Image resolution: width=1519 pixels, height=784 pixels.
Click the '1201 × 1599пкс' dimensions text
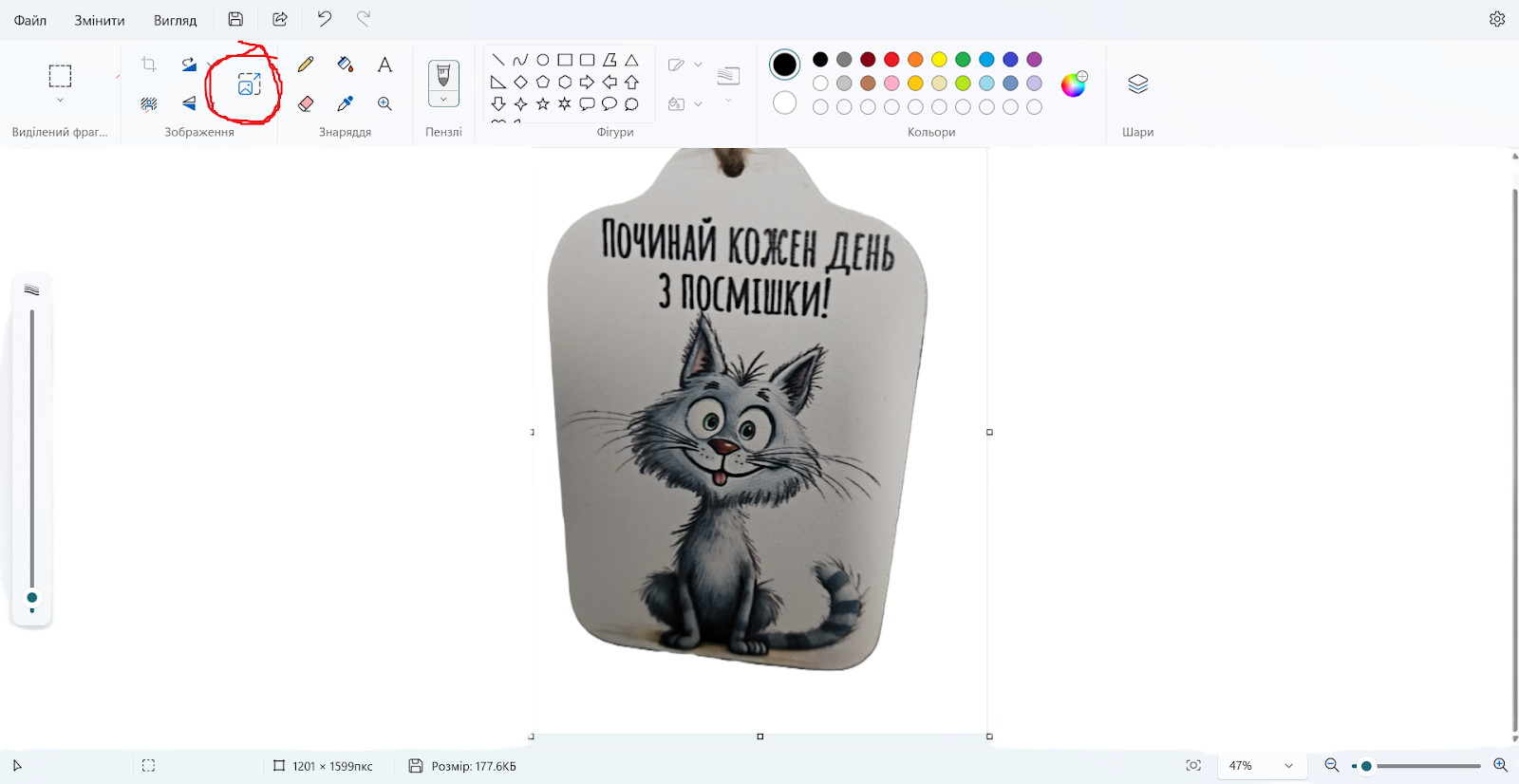point(332,766)
